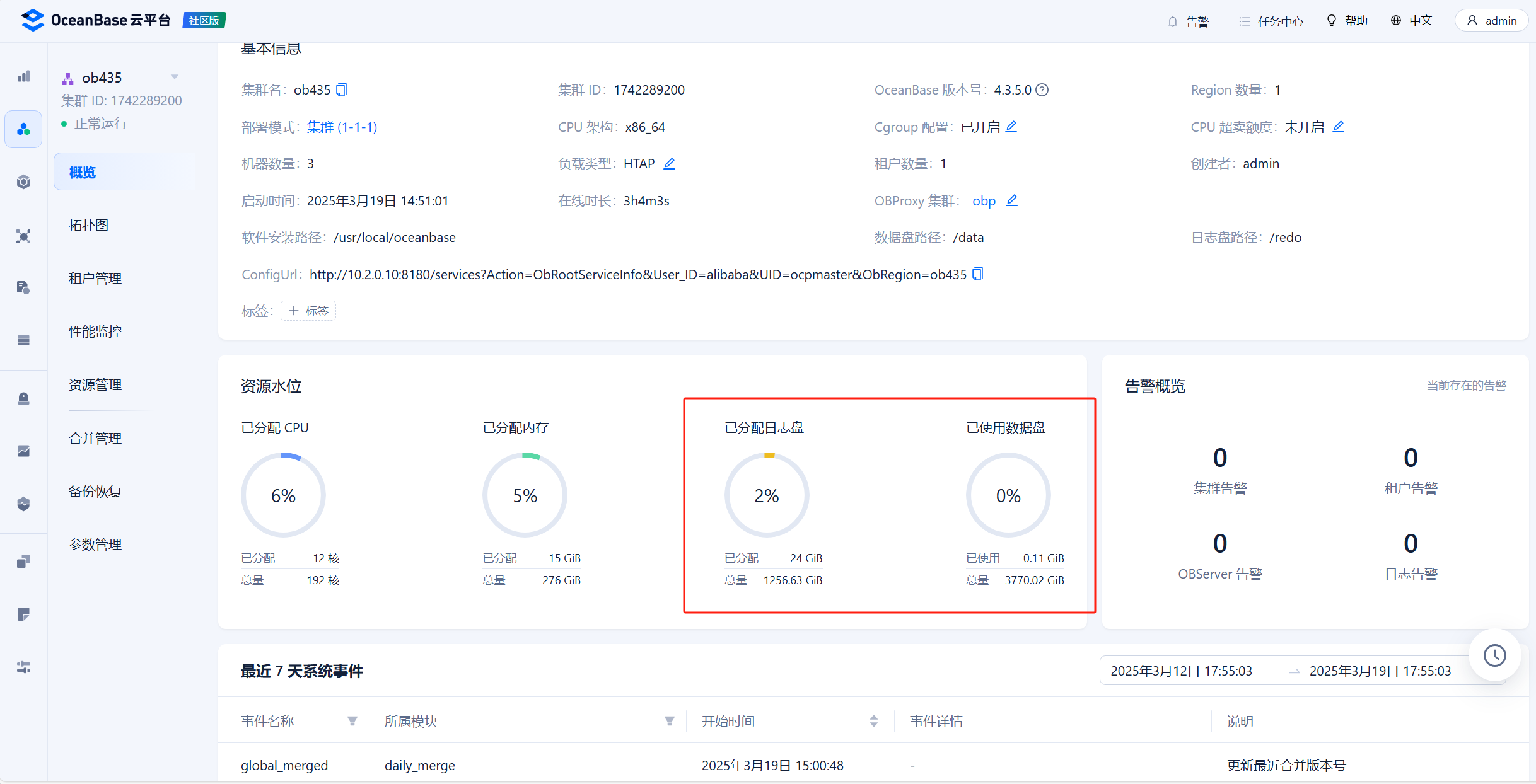1536x784 pixels.
Task: Click the OceanBase version help question icon
Action: 1042,90
